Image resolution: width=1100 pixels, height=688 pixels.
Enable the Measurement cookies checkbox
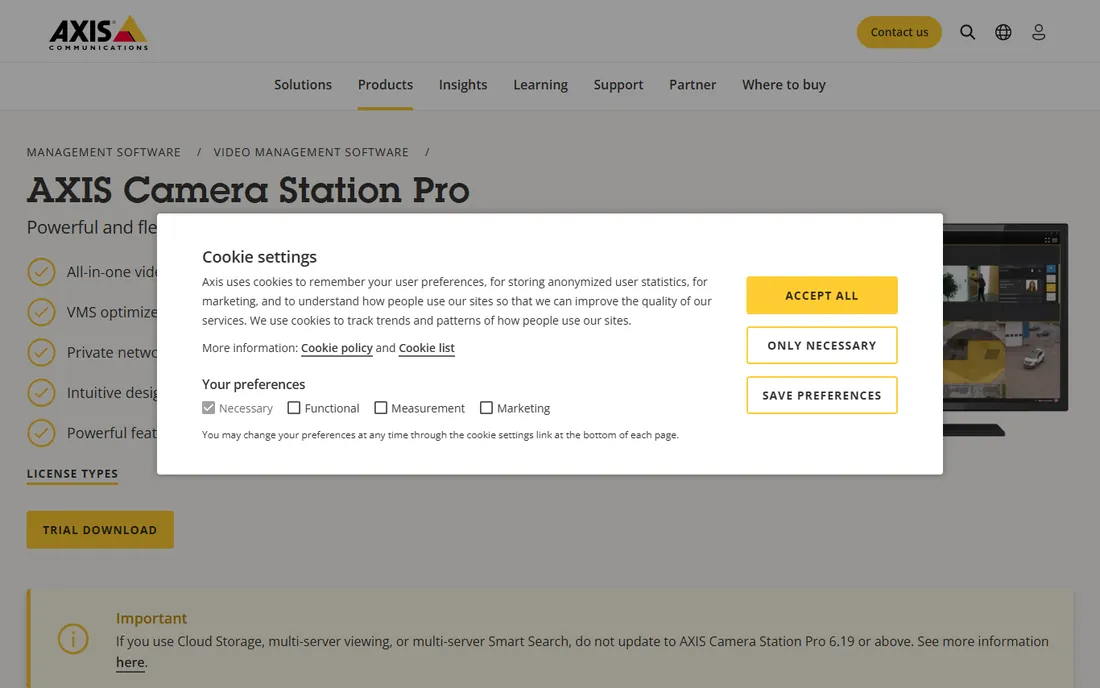pos(381,407)
